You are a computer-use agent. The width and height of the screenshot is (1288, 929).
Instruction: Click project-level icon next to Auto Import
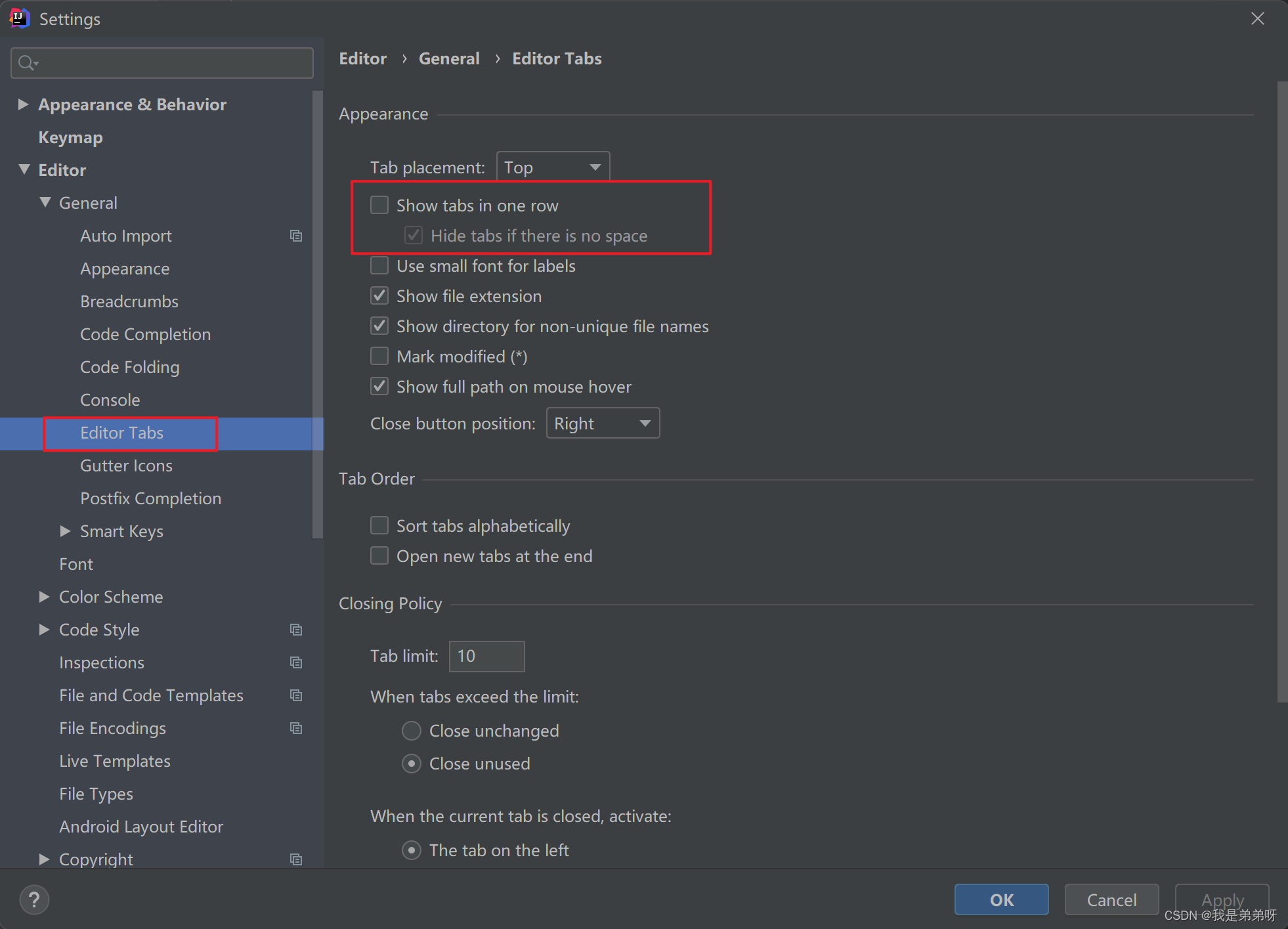(x=296, y=236)
